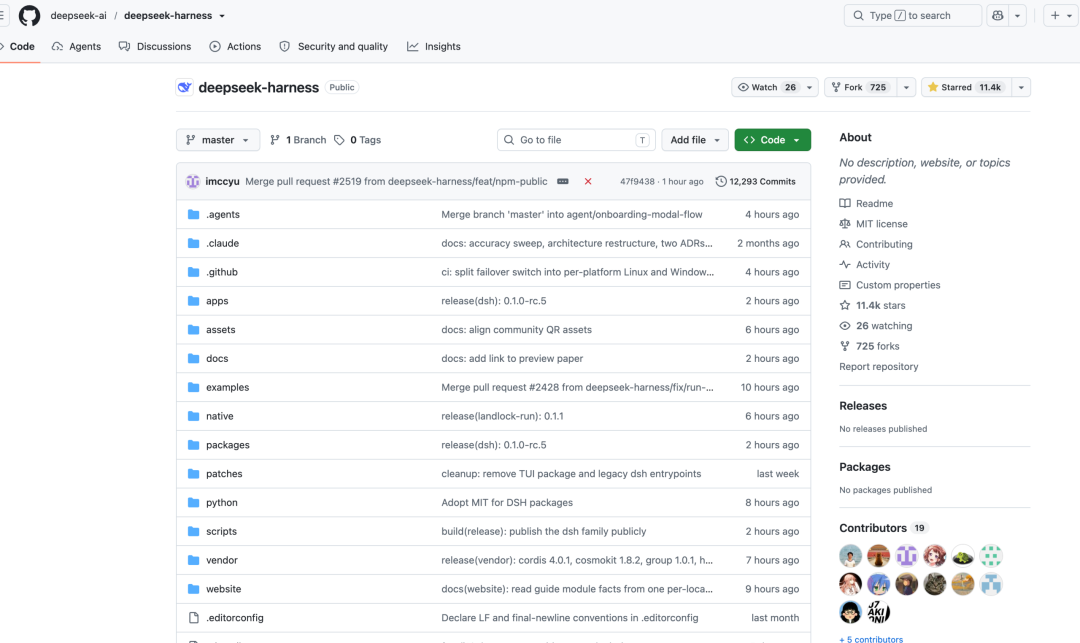Open the + 5 contributors link
Viewport: 1080px width, 643px height.
click(871, 639)
